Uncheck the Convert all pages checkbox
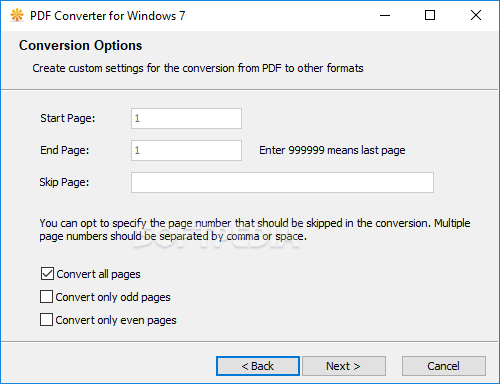500x384 pixels. 47,274
